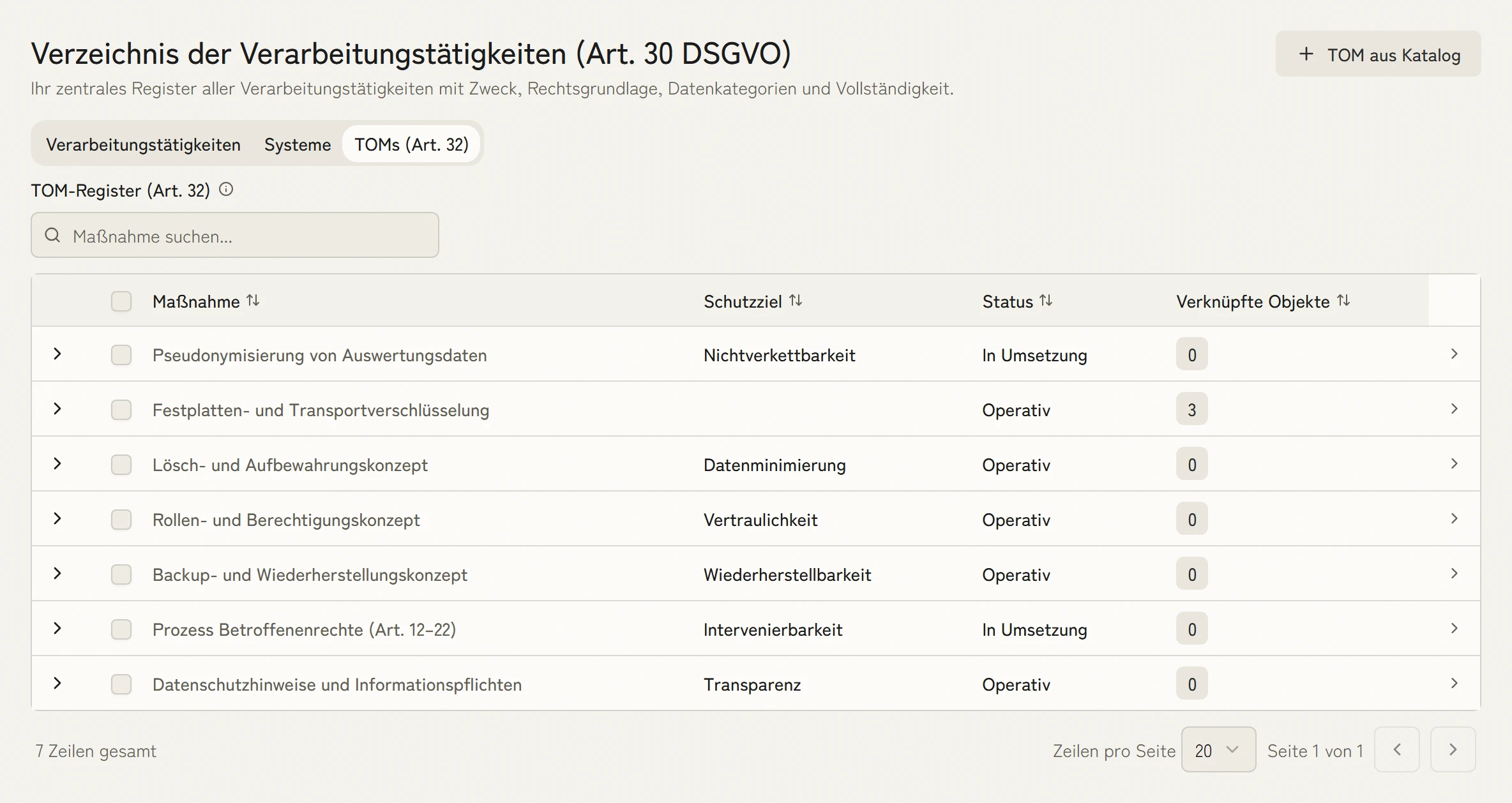Check the Pseudonymisierung von Auswertungsdaten row
The image size is (1512, 803).
(121, 355)
